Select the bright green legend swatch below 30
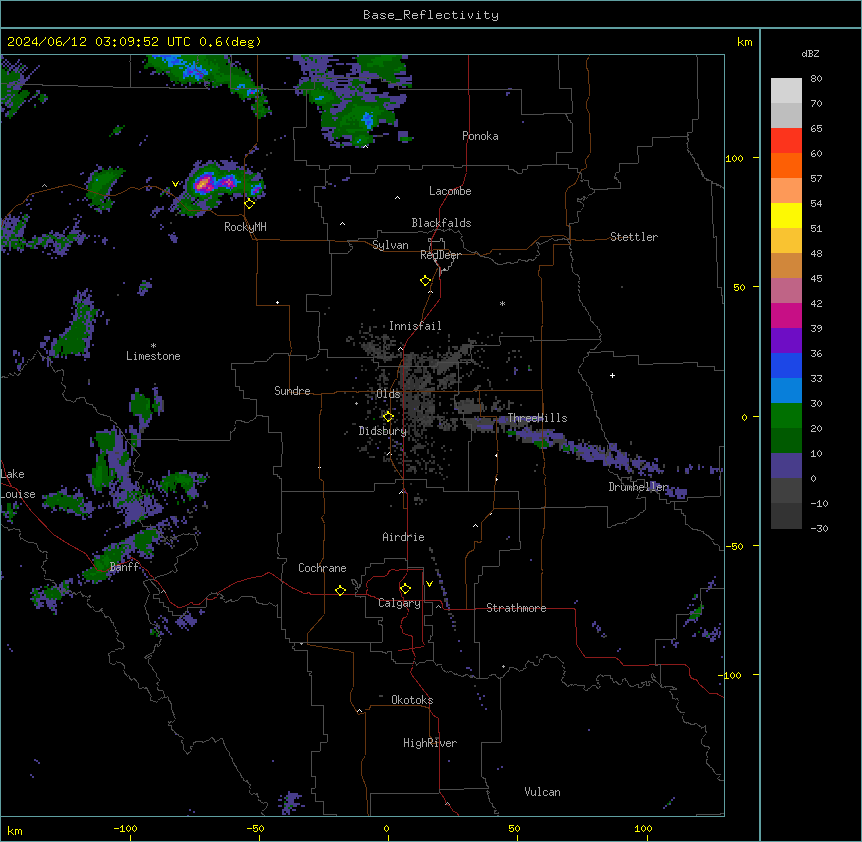Viewport: 862px width, 842px height. tap(786, 416)
